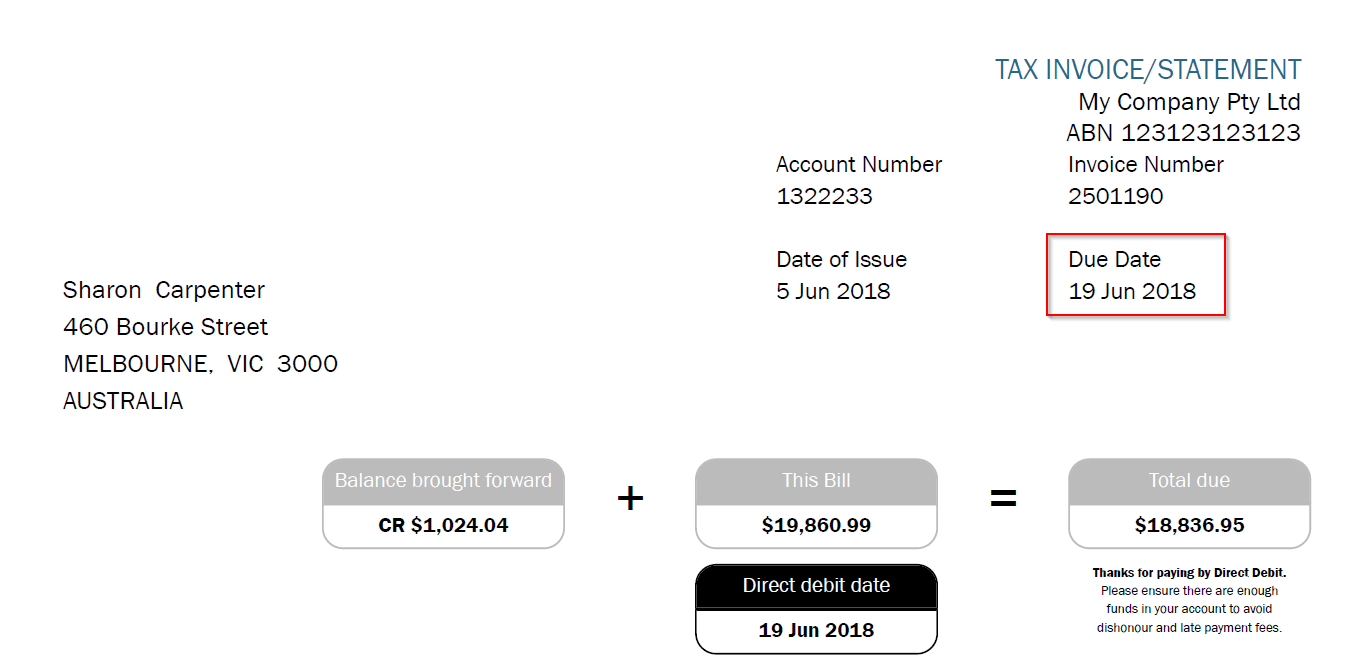Click the ABN 123123123123 line
Image resolution: width=1357 pixels, height=664 pixels.
1183,133
